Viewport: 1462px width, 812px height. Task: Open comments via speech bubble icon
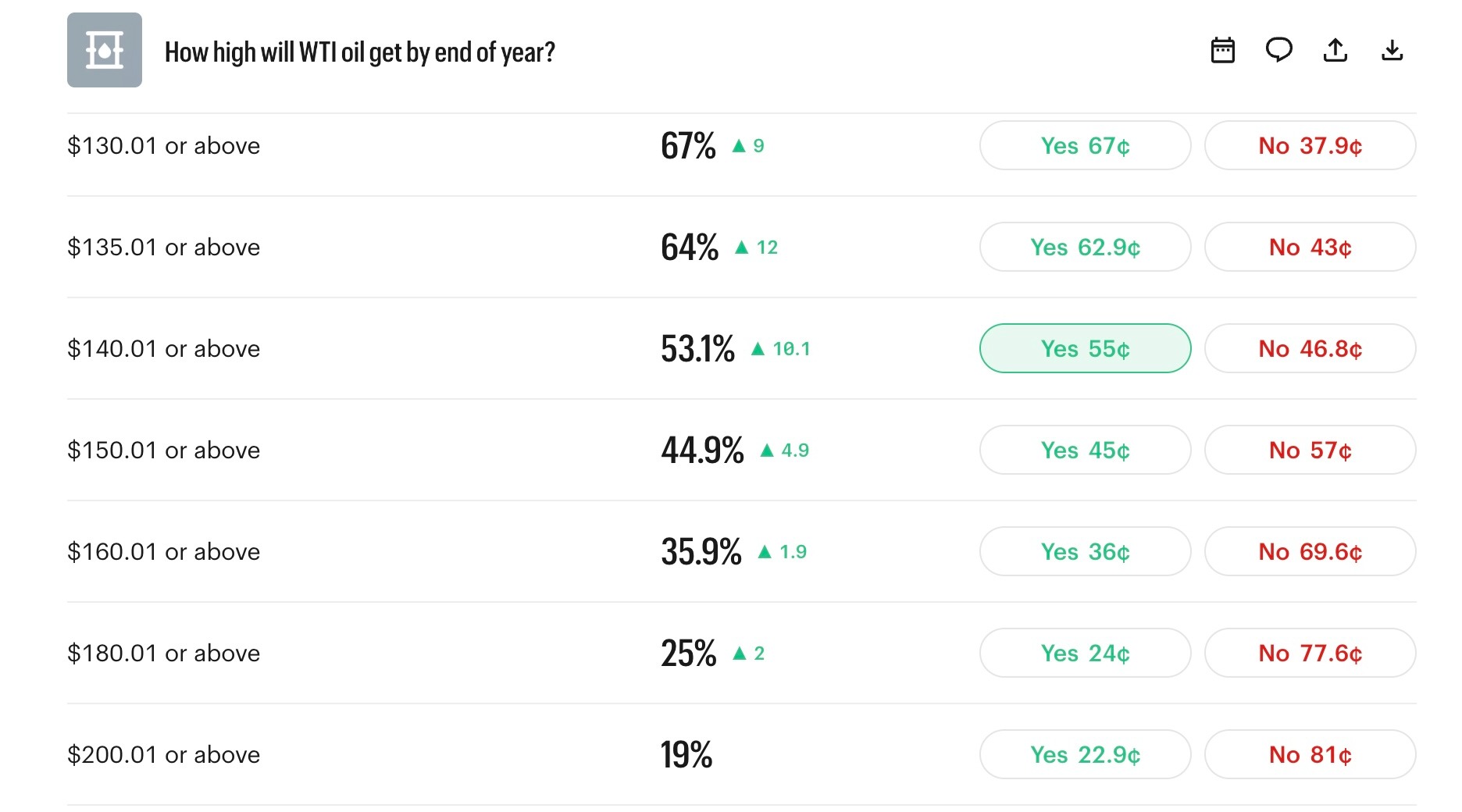pyautogui.click(x=1278, y=51)
